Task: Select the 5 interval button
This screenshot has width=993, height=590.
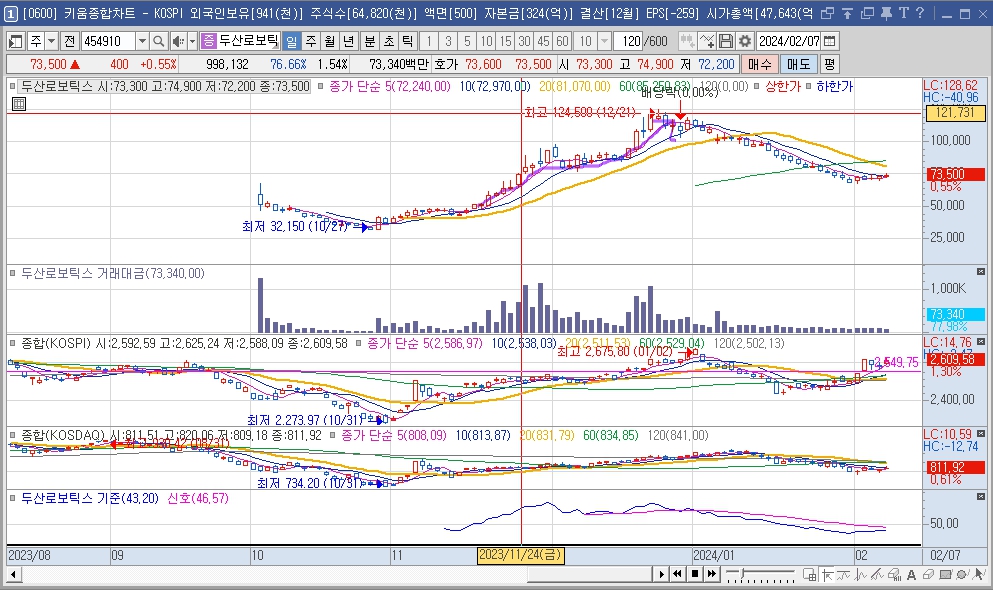Action: 467,41
